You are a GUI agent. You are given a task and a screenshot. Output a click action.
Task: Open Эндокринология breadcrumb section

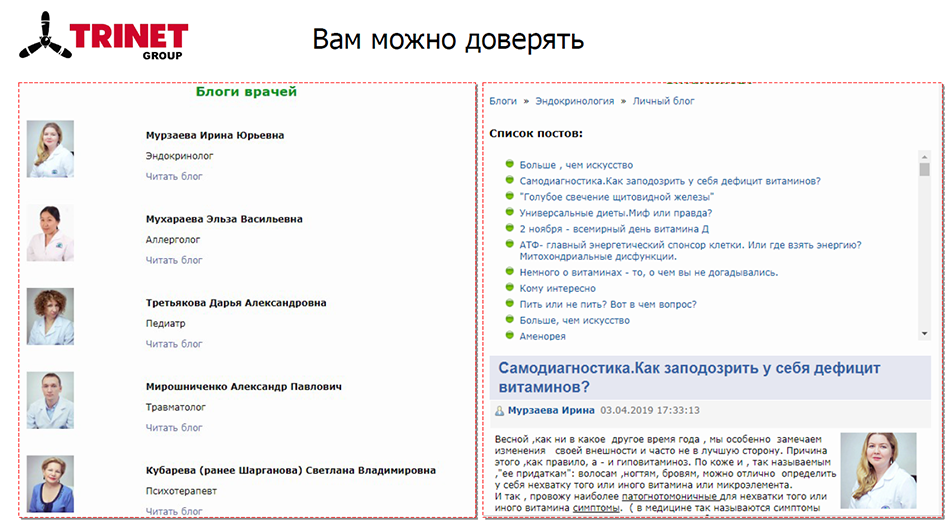click(574, 101)
